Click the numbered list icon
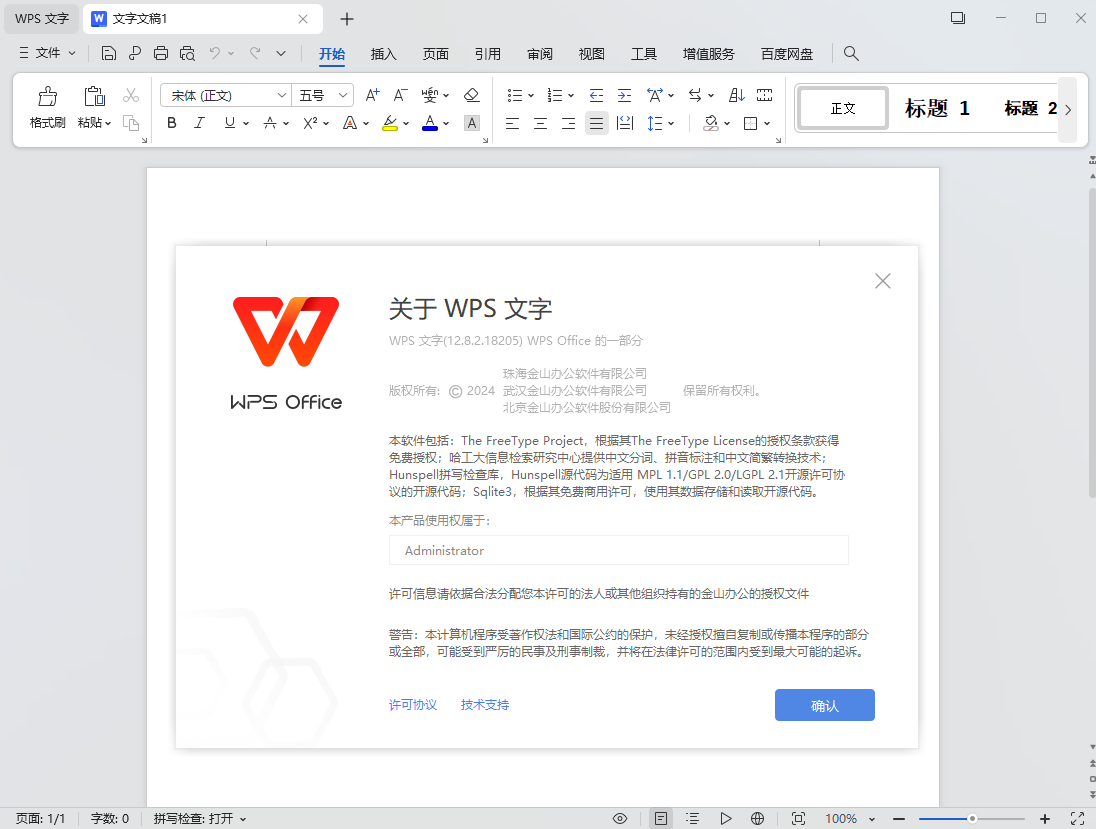1096x829 pixels. pos(555,95)
